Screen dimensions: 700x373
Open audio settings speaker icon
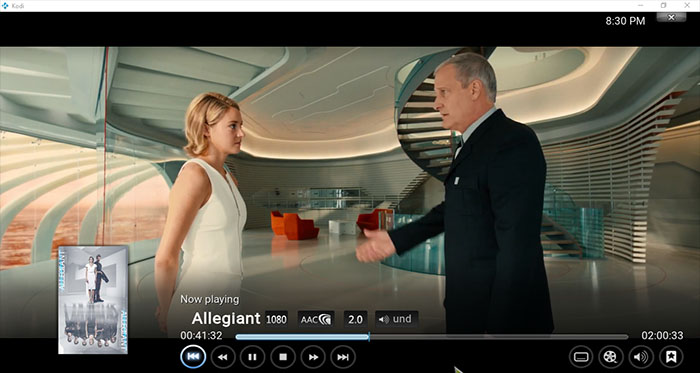point(641,357)
